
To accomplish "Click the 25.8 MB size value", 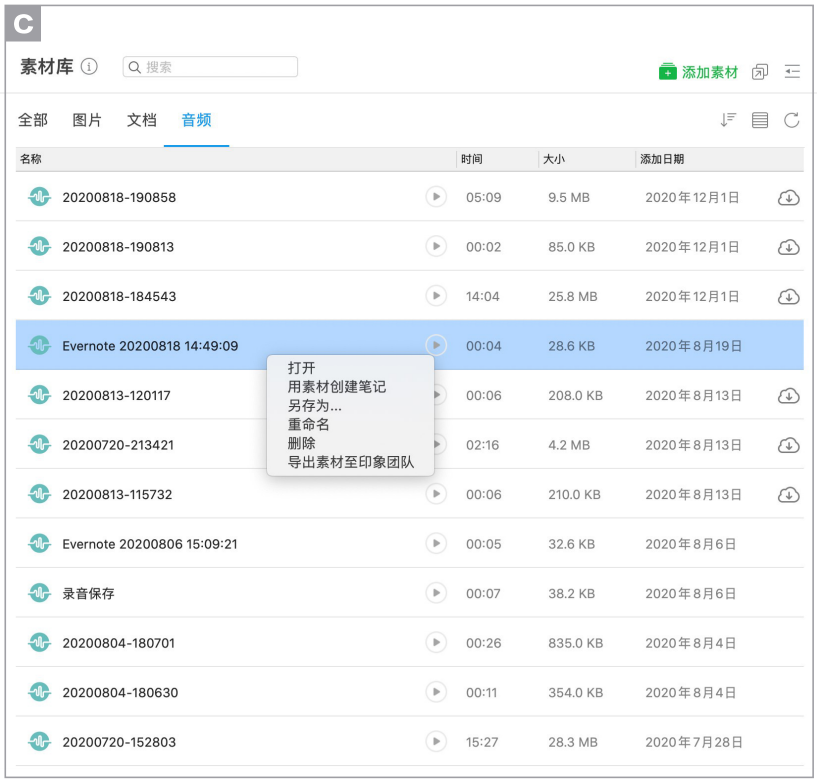I will pyautogui.click(x=573, y=296).
